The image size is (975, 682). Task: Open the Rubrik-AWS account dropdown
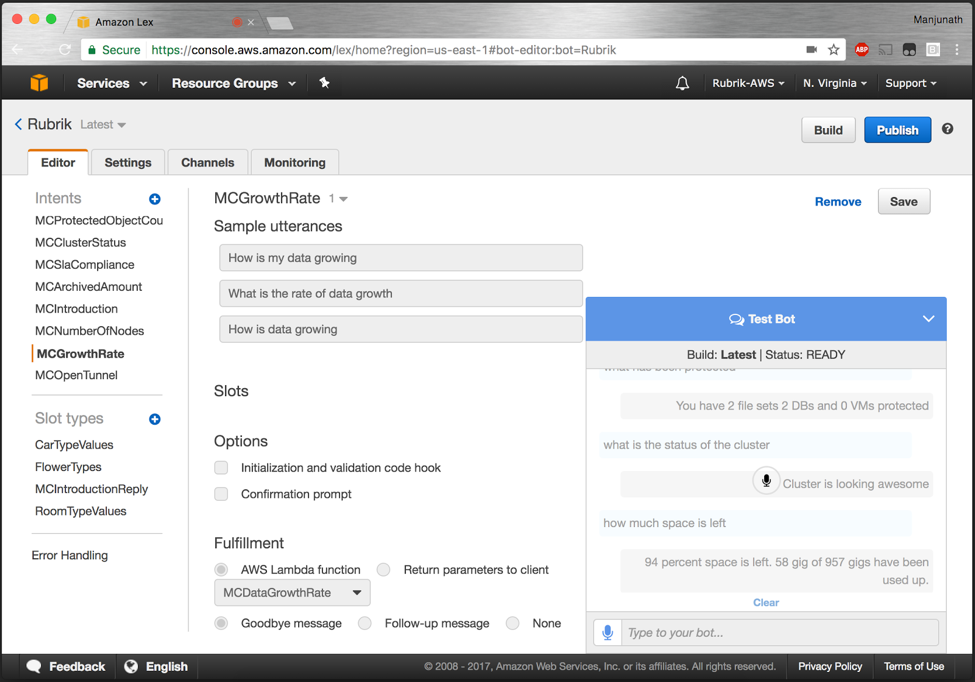[748, 83]
